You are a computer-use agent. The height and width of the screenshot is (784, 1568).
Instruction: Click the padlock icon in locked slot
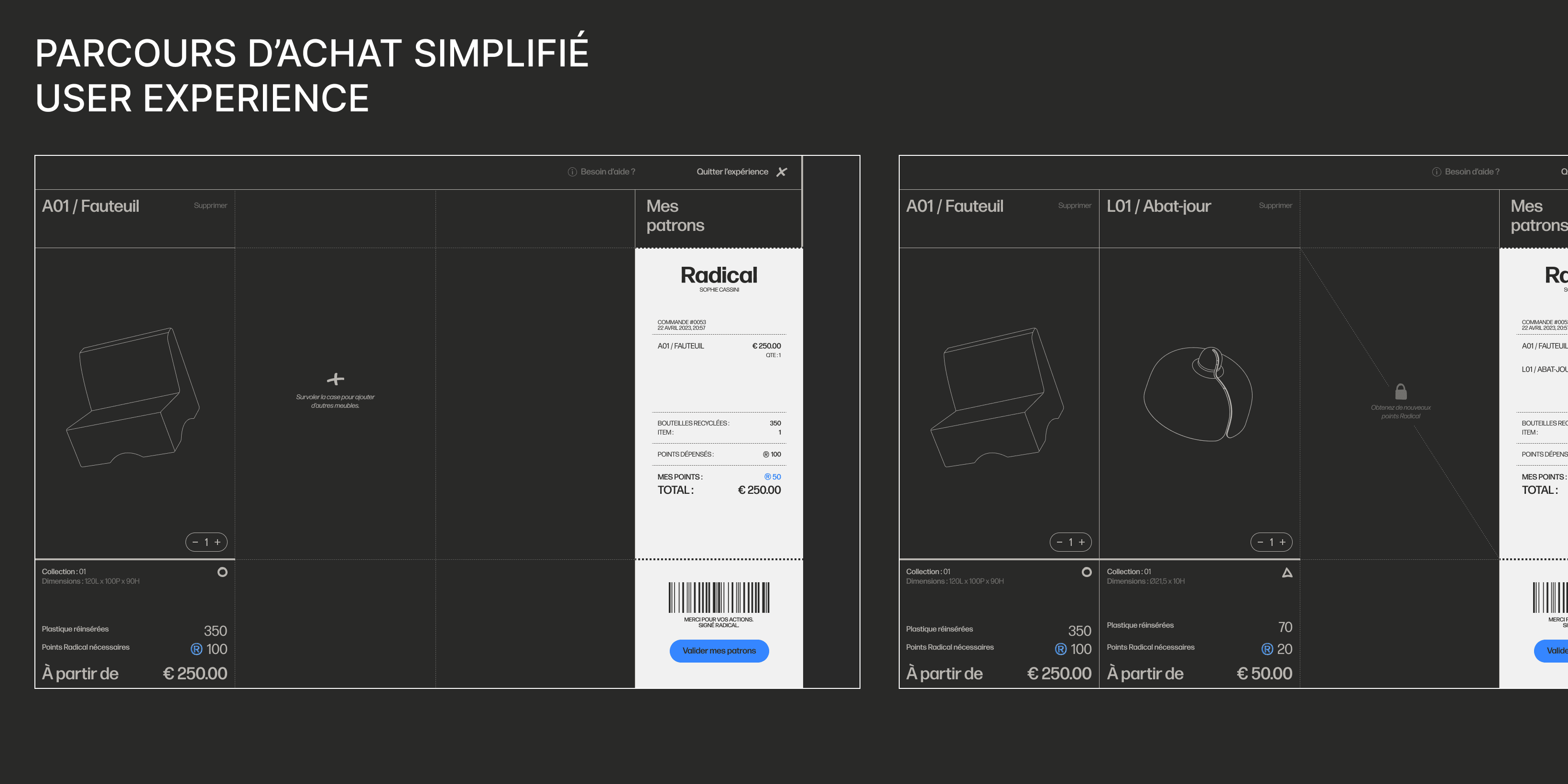[x=1401, y=392]
